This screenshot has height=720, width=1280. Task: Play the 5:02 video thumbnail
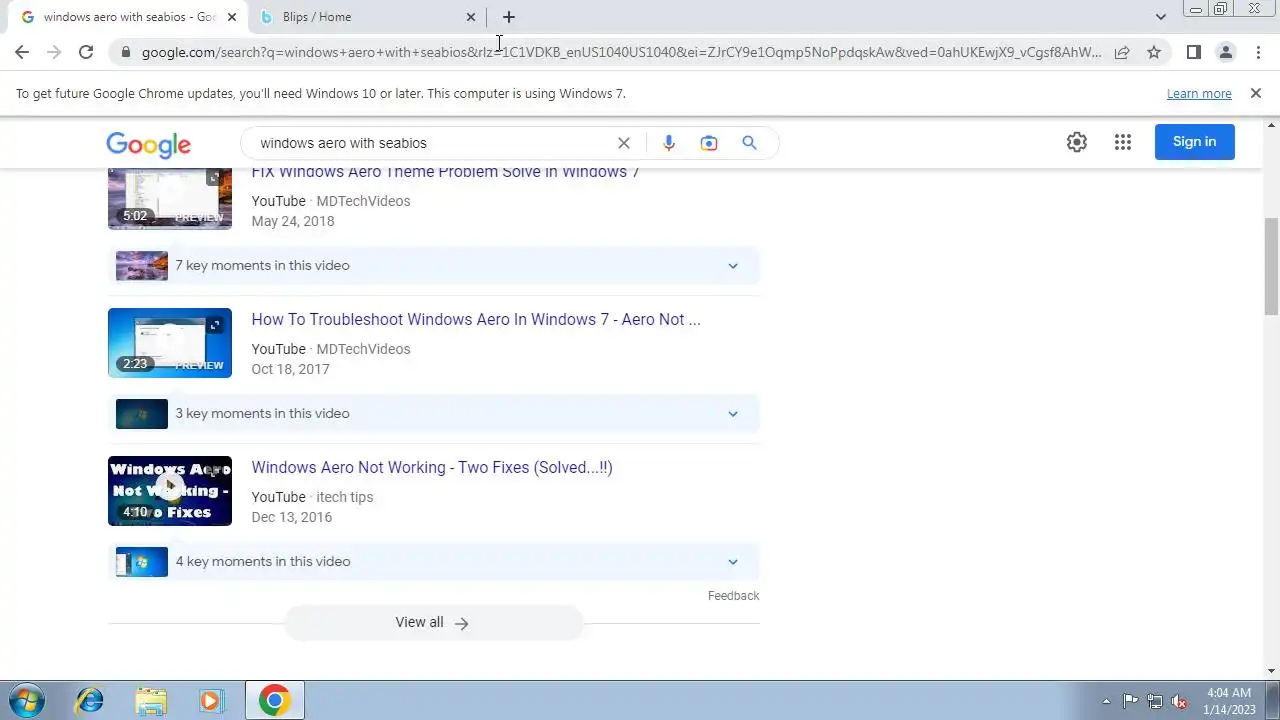click(x=170, y=199)
